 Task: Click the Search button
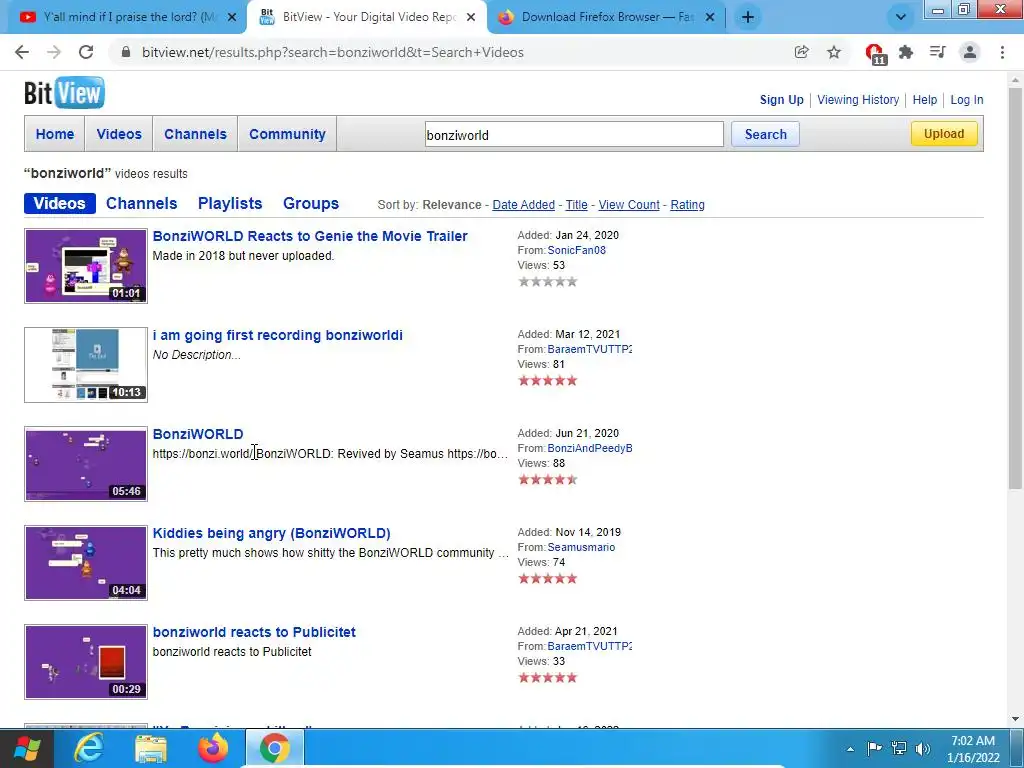[x=765, y=135]
